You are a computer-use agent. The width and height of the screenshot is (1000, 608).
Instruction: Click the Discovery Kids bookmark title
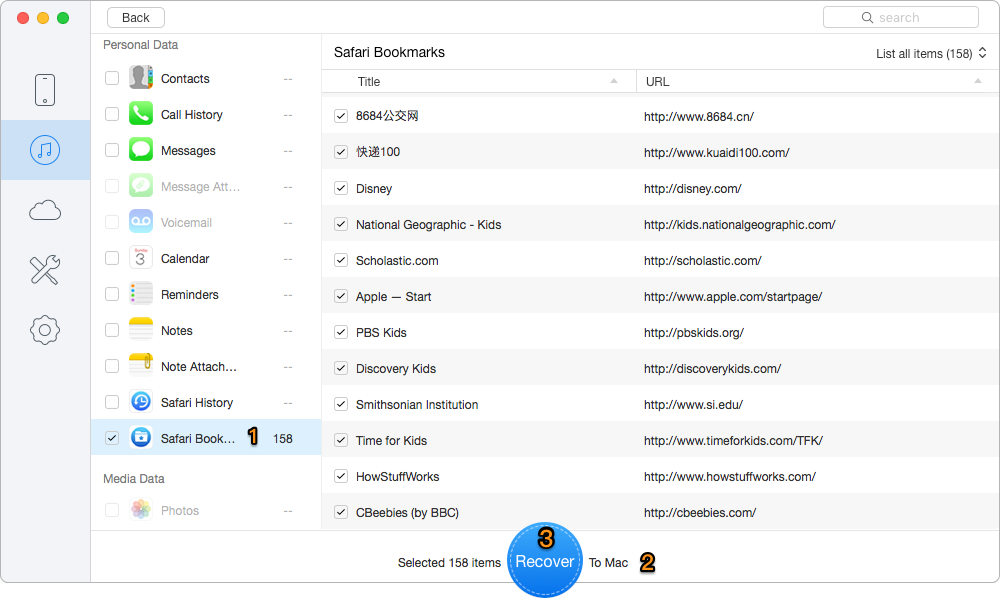pos(396,369)
